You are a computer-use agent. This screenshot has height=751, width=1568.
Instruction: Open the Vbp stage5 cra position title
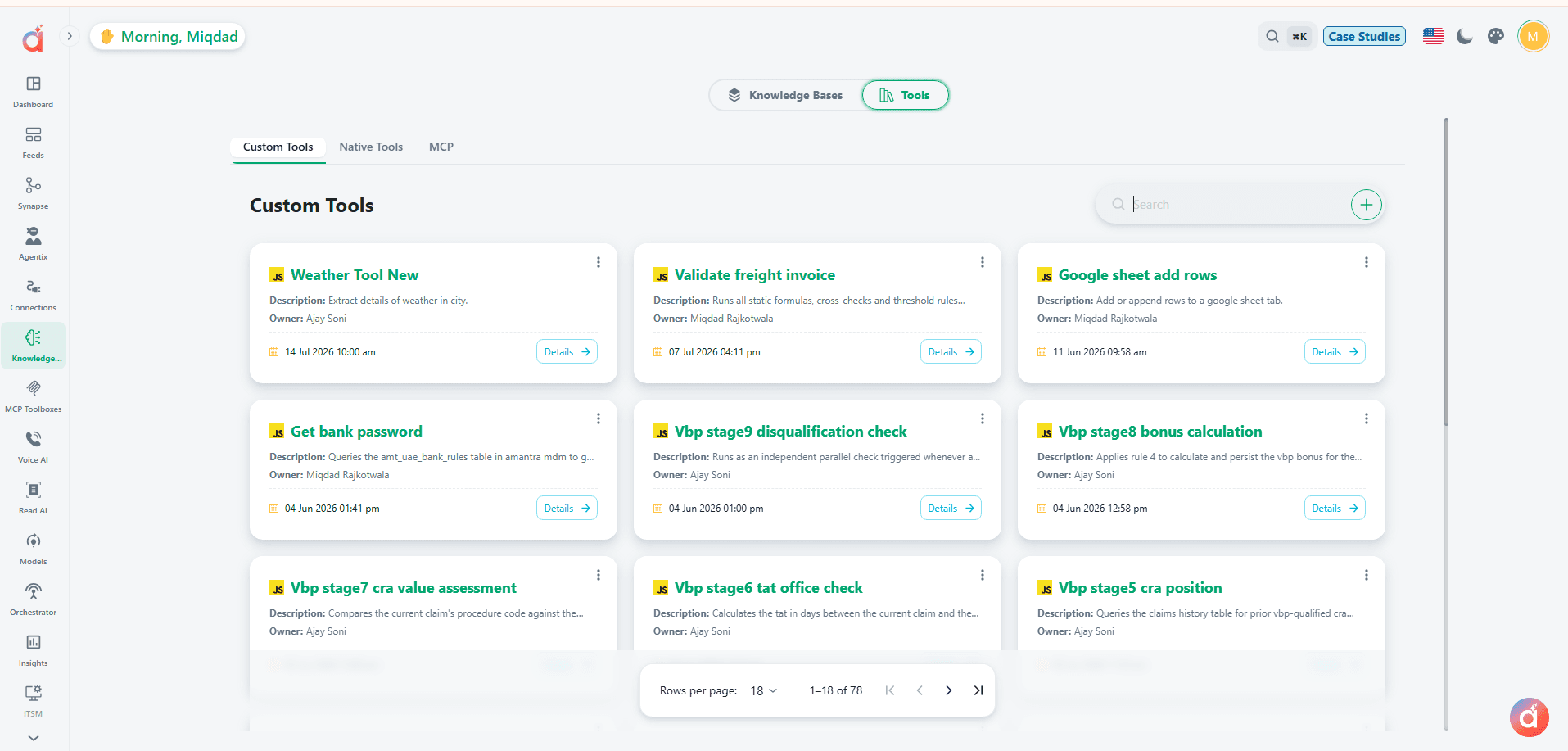(x=1140, y=588)
